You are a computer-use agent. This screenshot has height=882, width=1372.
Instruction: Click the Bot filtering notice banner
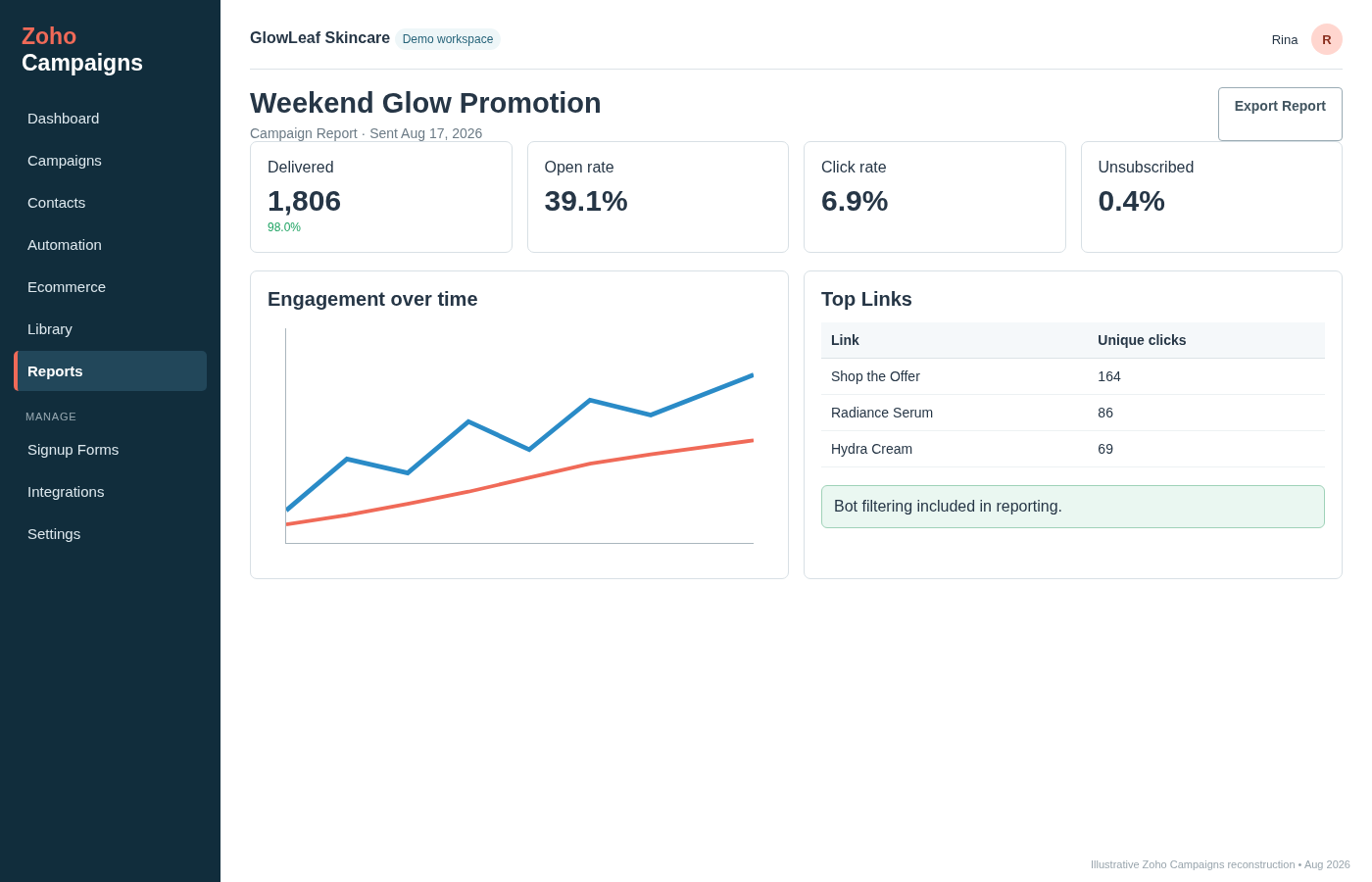point(1073,507)
